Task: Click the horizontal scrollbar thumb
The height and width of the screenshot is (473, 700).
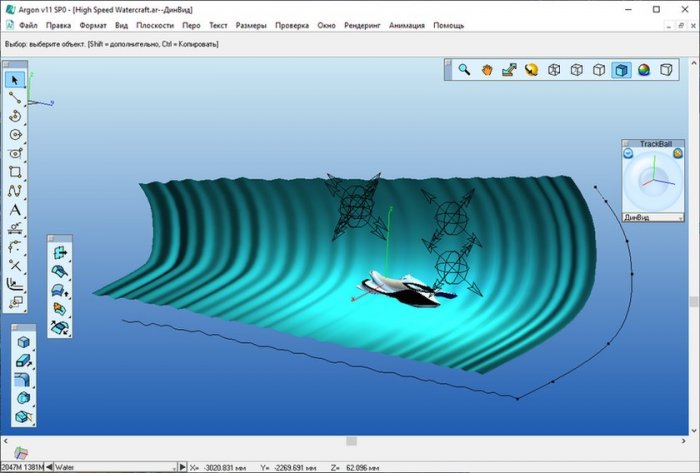Action: 350,441
